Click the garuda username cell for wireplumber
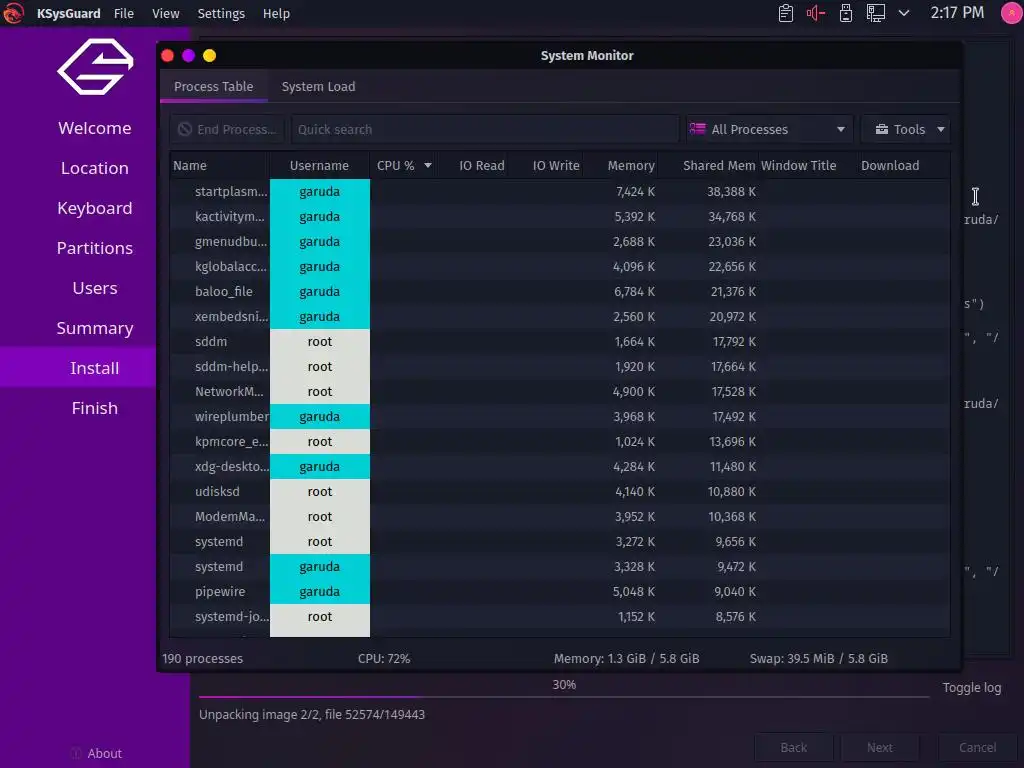This screenshot has height=768, width=1024. pyautogui.click(x=319, y=417)
